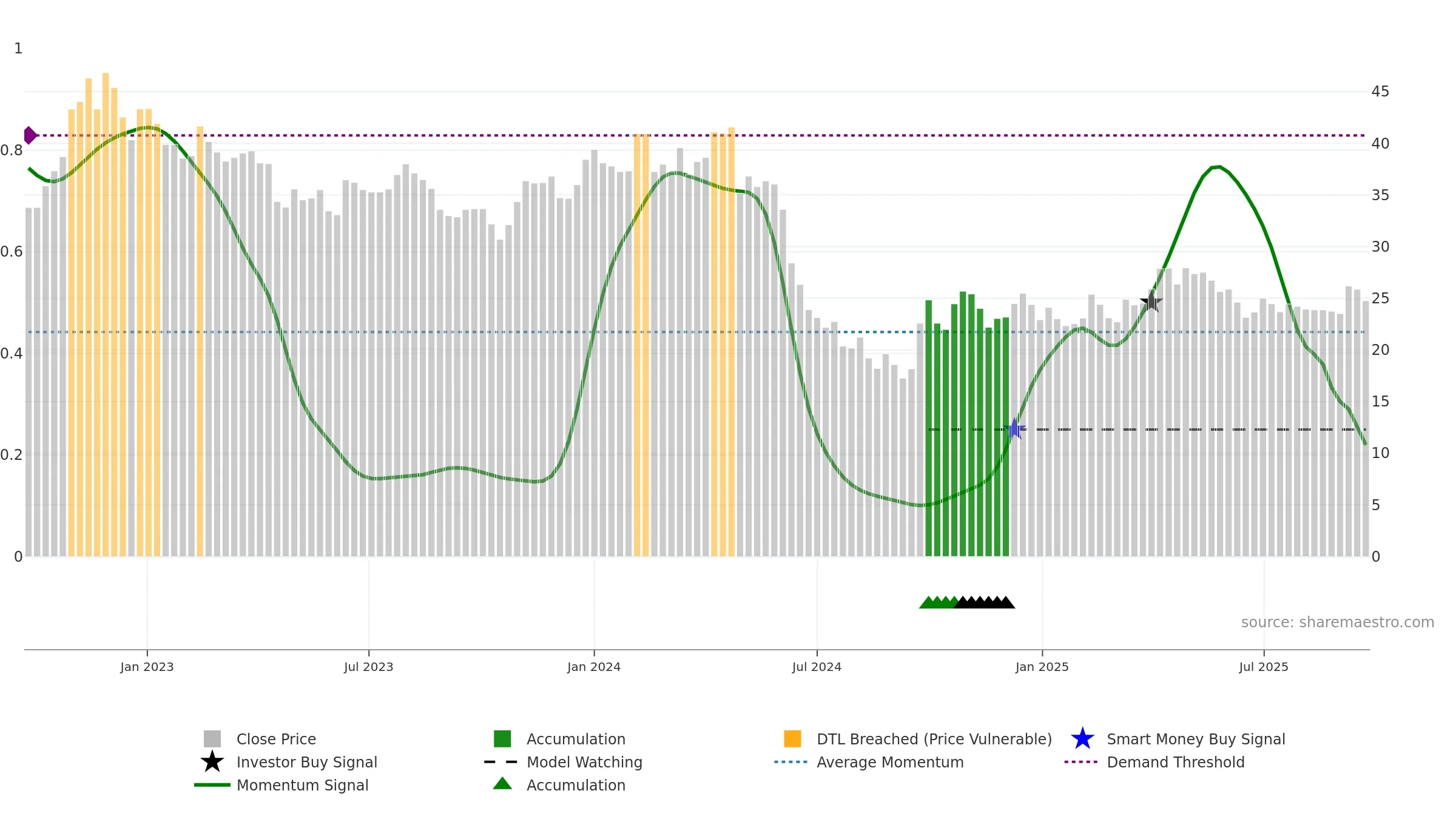
Task: Click the green accumulation triangles below chart
Action: pyautogui.click(x=937, y=602)
